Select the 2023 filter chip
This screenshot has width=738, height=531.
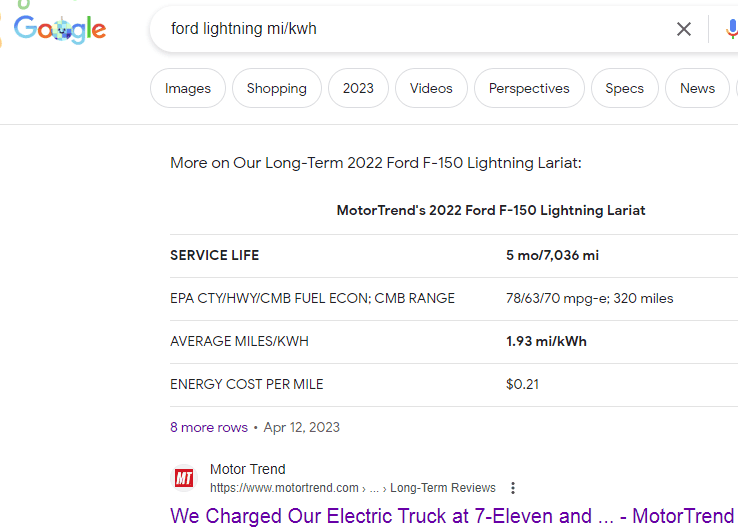(358, 88)
